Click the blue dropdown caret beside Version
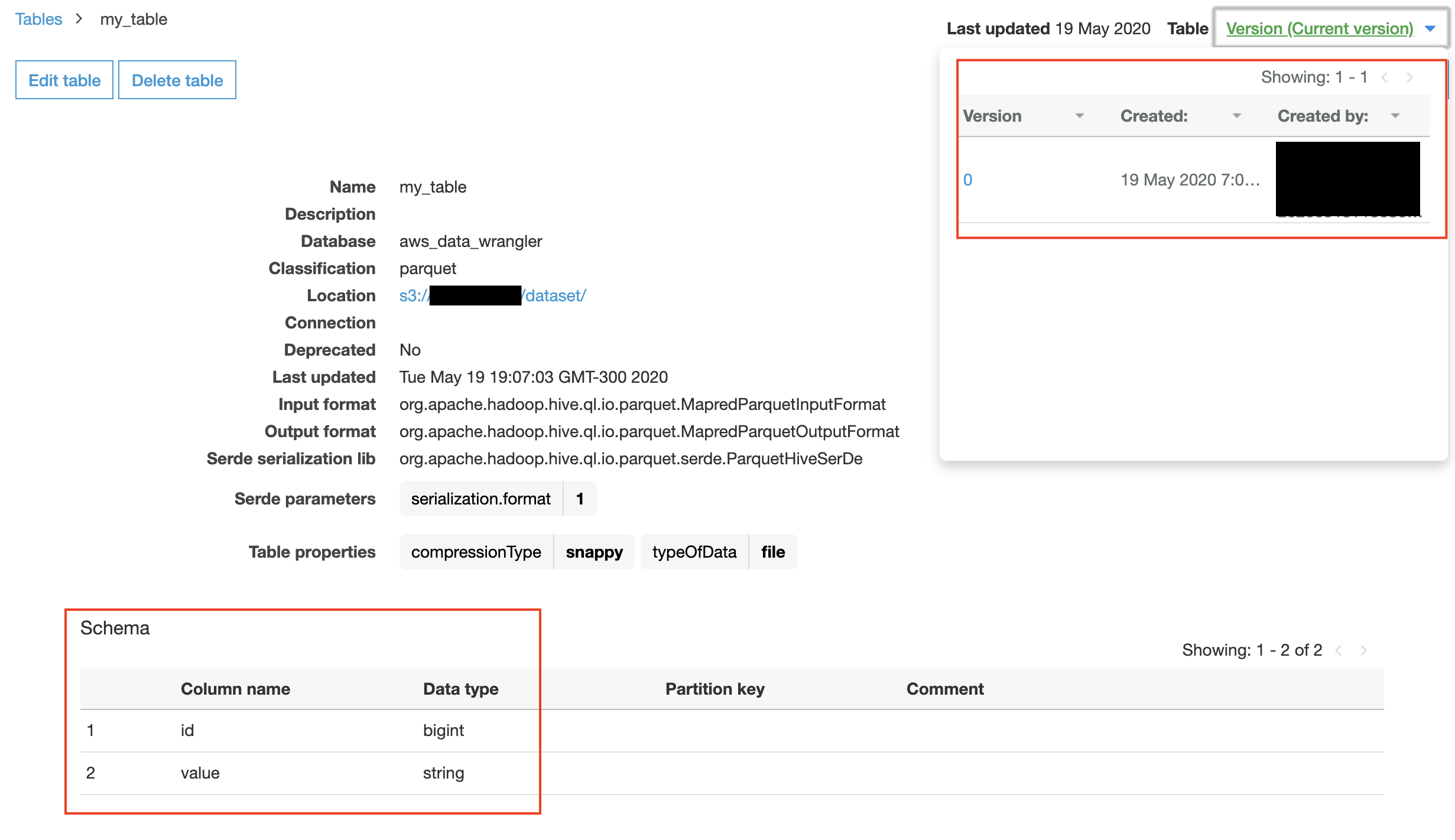The width and height of the screenshot is (1455, 840). point(1430,28)
